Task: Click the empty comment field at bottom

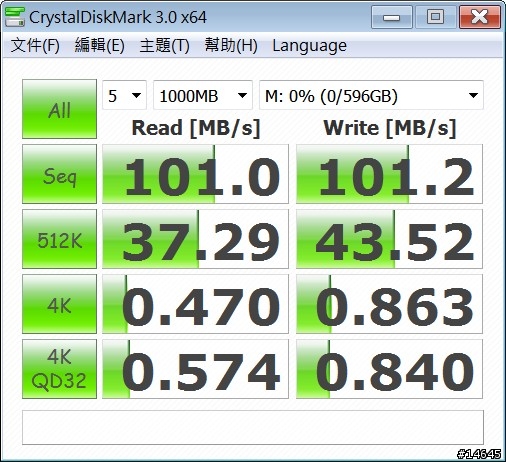Action: pyautogui.click(x=253, y=427)
